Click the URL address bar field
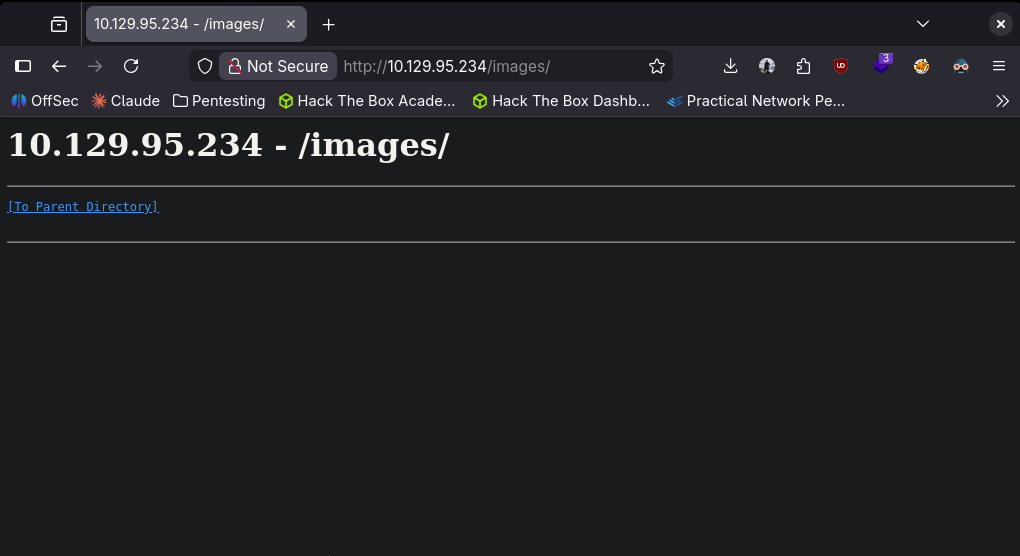Image resolution: width=1020 pixels, height=556 pixels. point(490,66)
